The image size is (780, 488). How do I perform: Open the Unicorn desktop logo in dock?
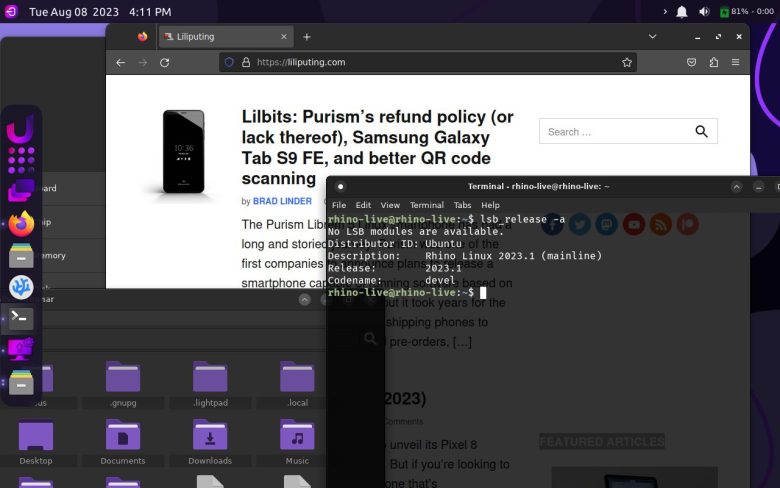coord(20,129)
